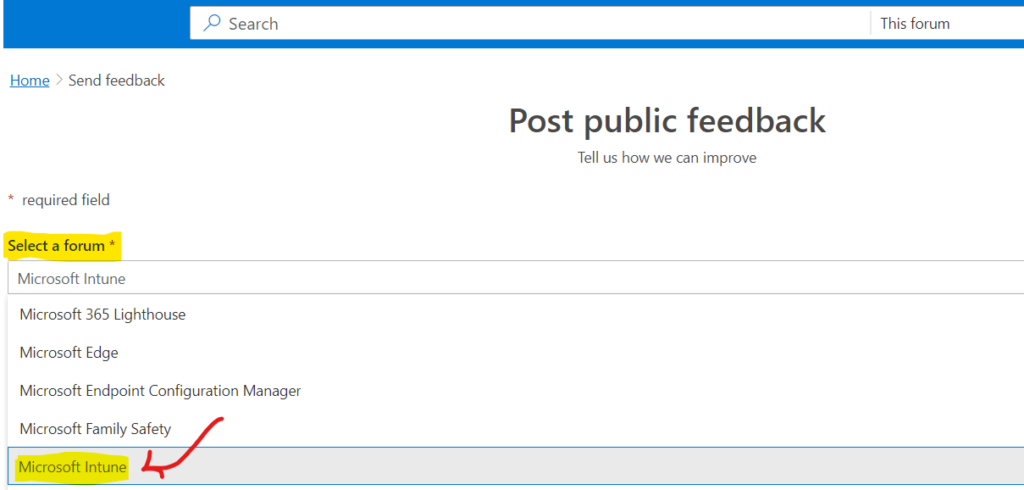The width and height of the screenshot is (1024, 490).
Task: Click the "Send feedback" breadcrumb text
Action: [116, 80]
